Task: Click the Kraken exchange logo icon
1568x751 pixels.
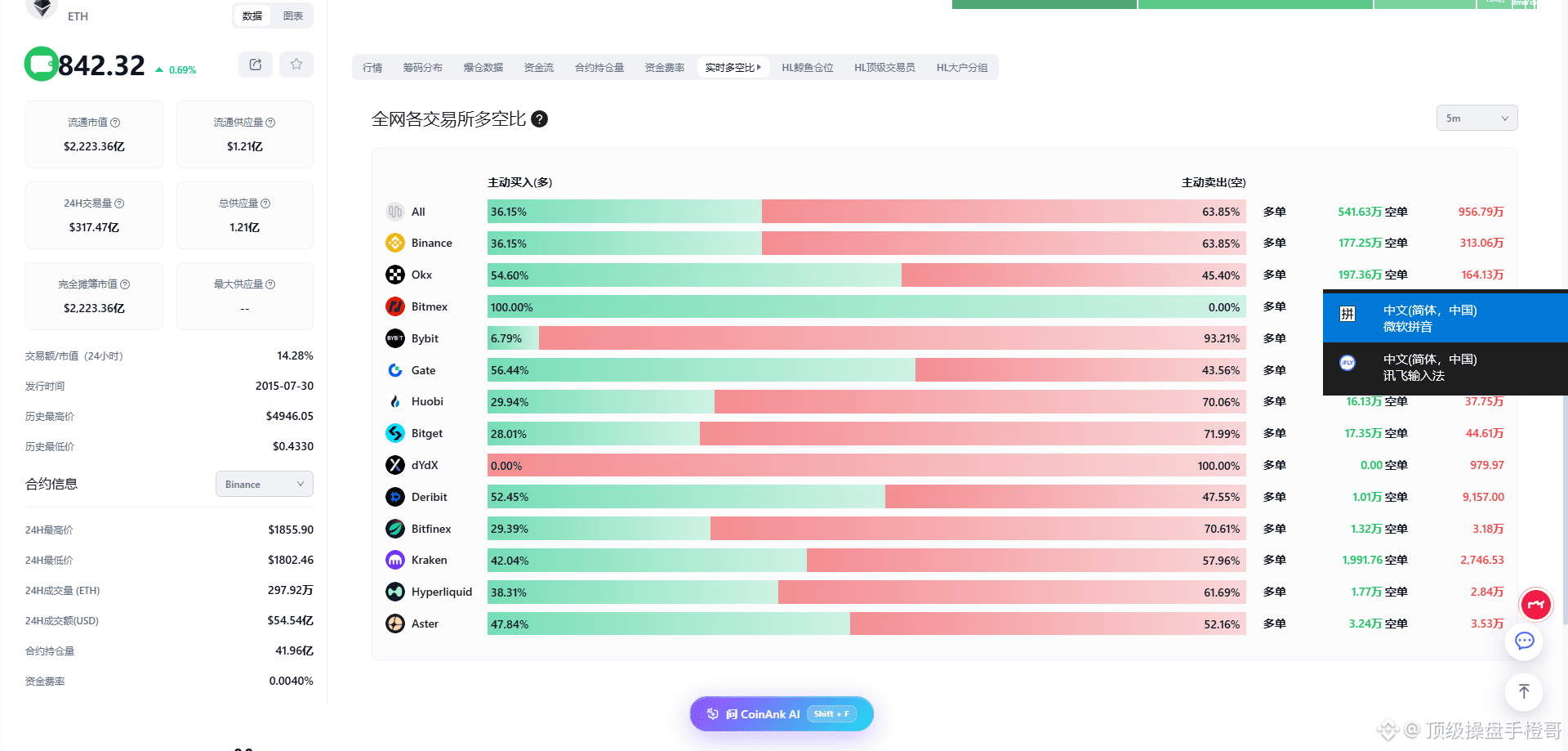Action: click(x=395, y=560)
